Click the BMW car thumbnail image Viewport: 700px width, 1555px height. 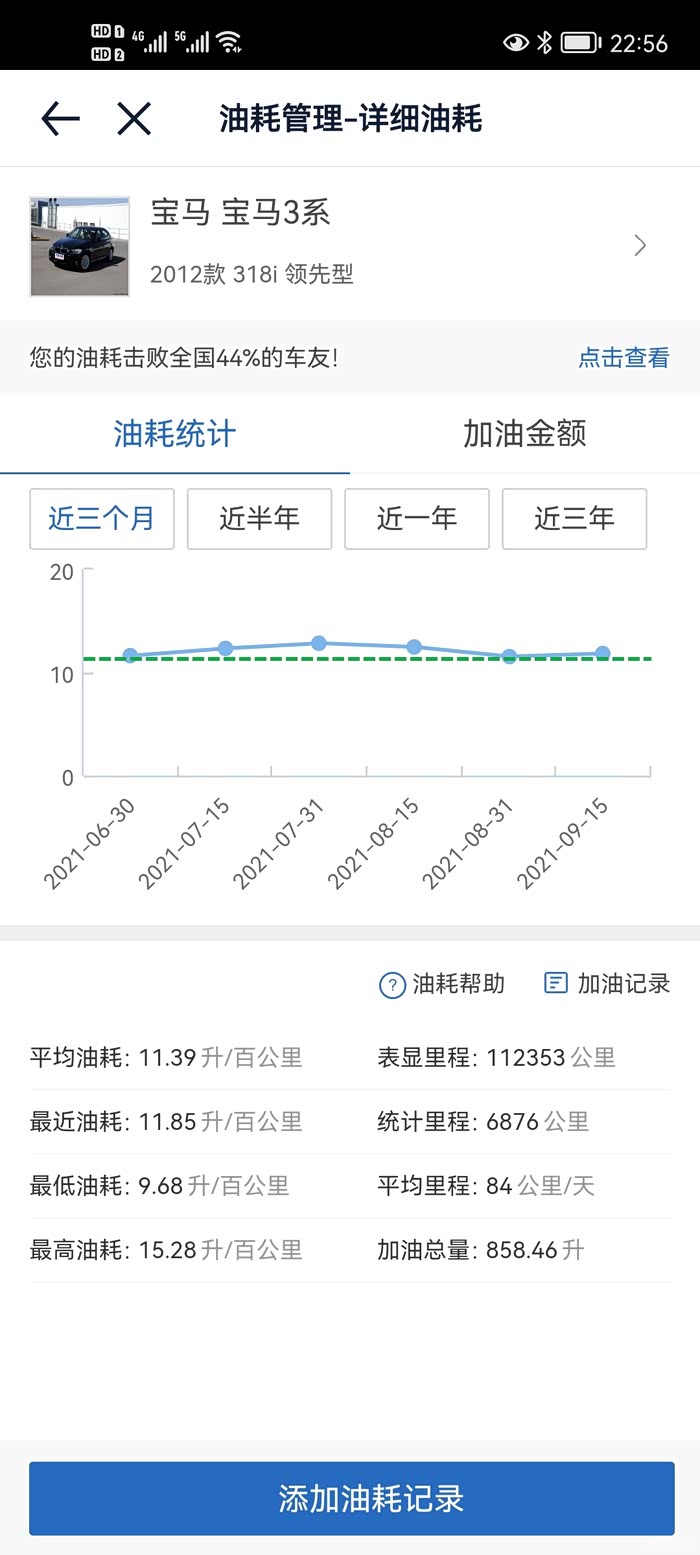click(80, 246)
